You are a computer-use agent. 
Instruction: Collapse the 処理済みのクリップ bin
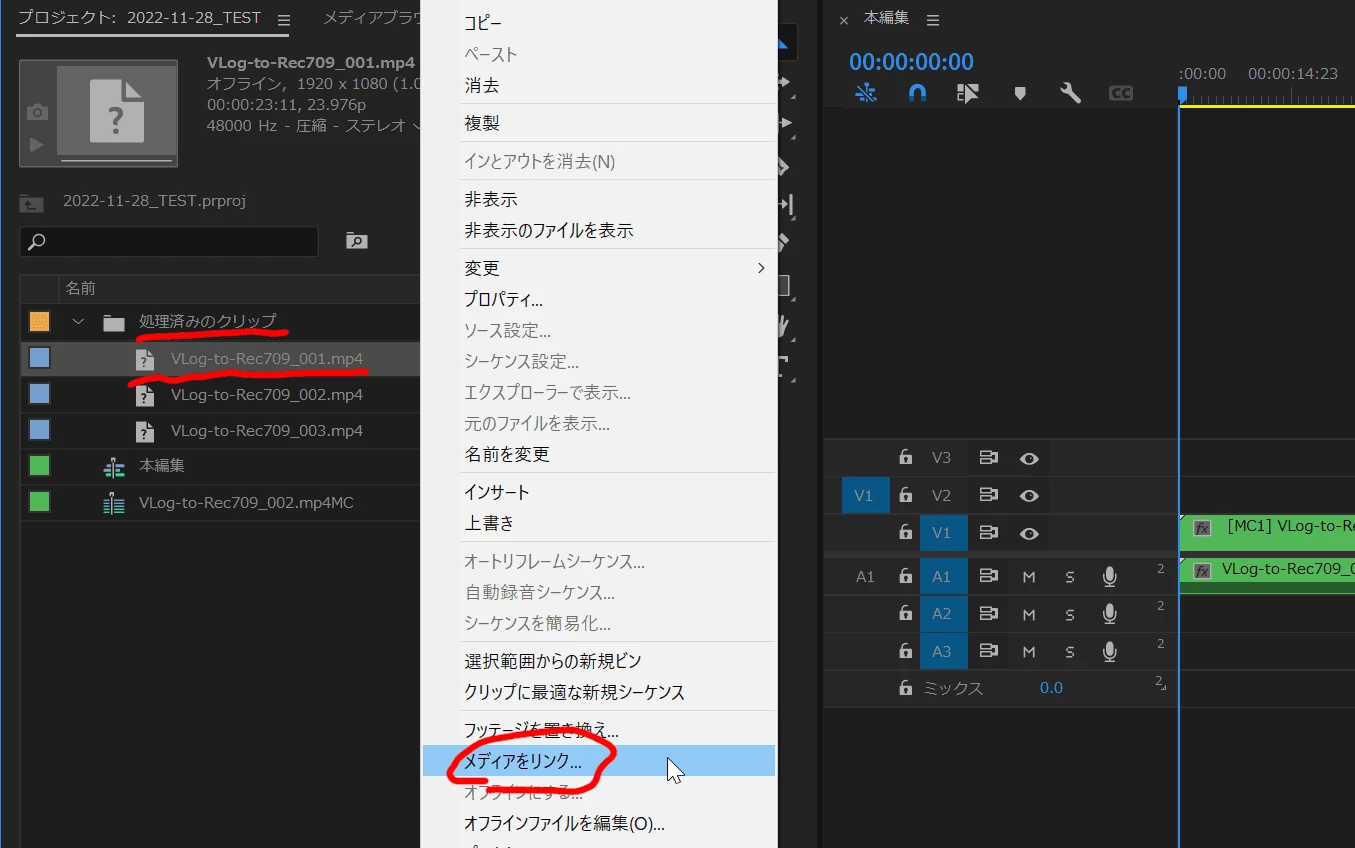(x=78, y=322)
